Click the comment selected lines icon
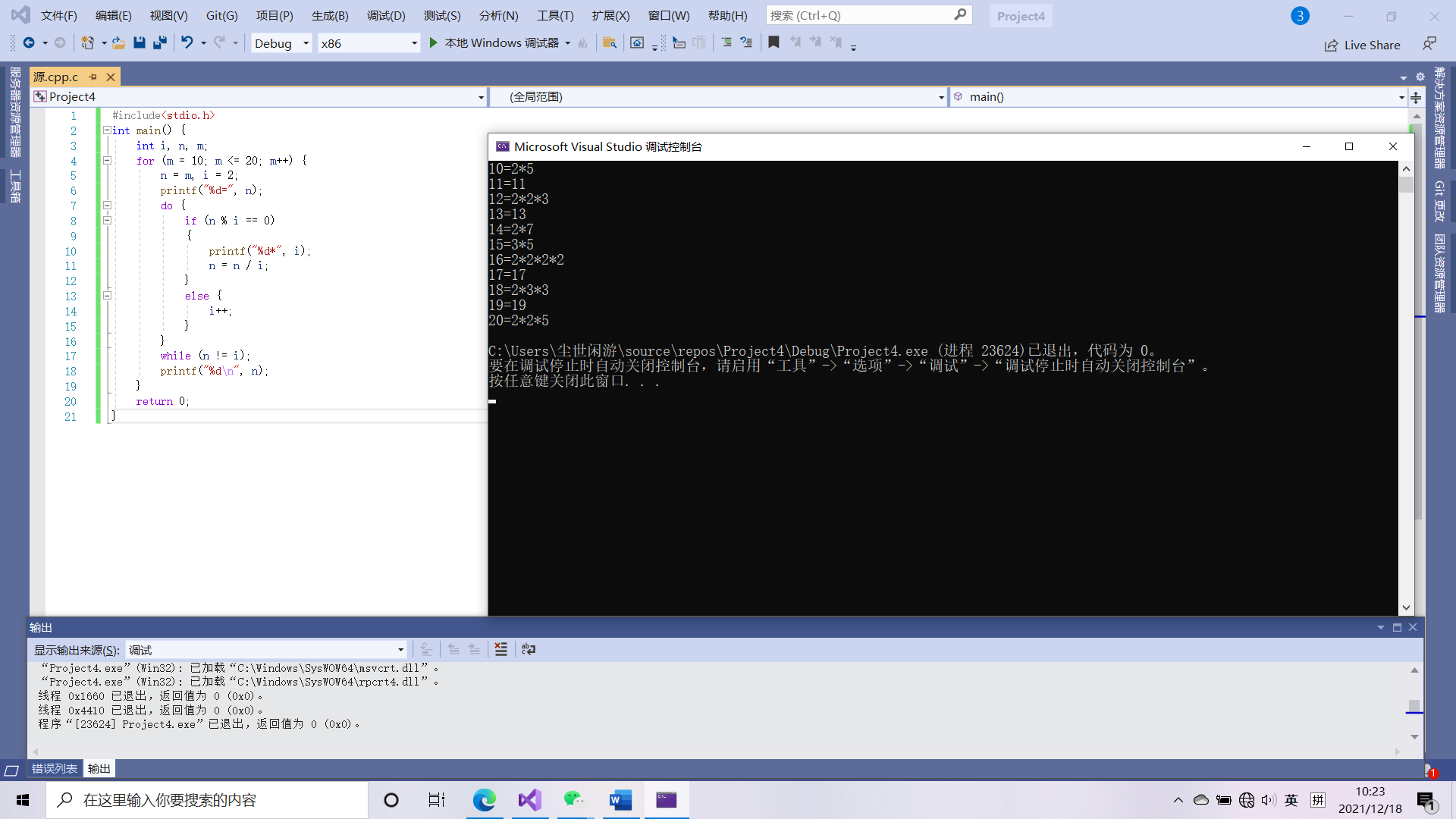 click(726, 43)
